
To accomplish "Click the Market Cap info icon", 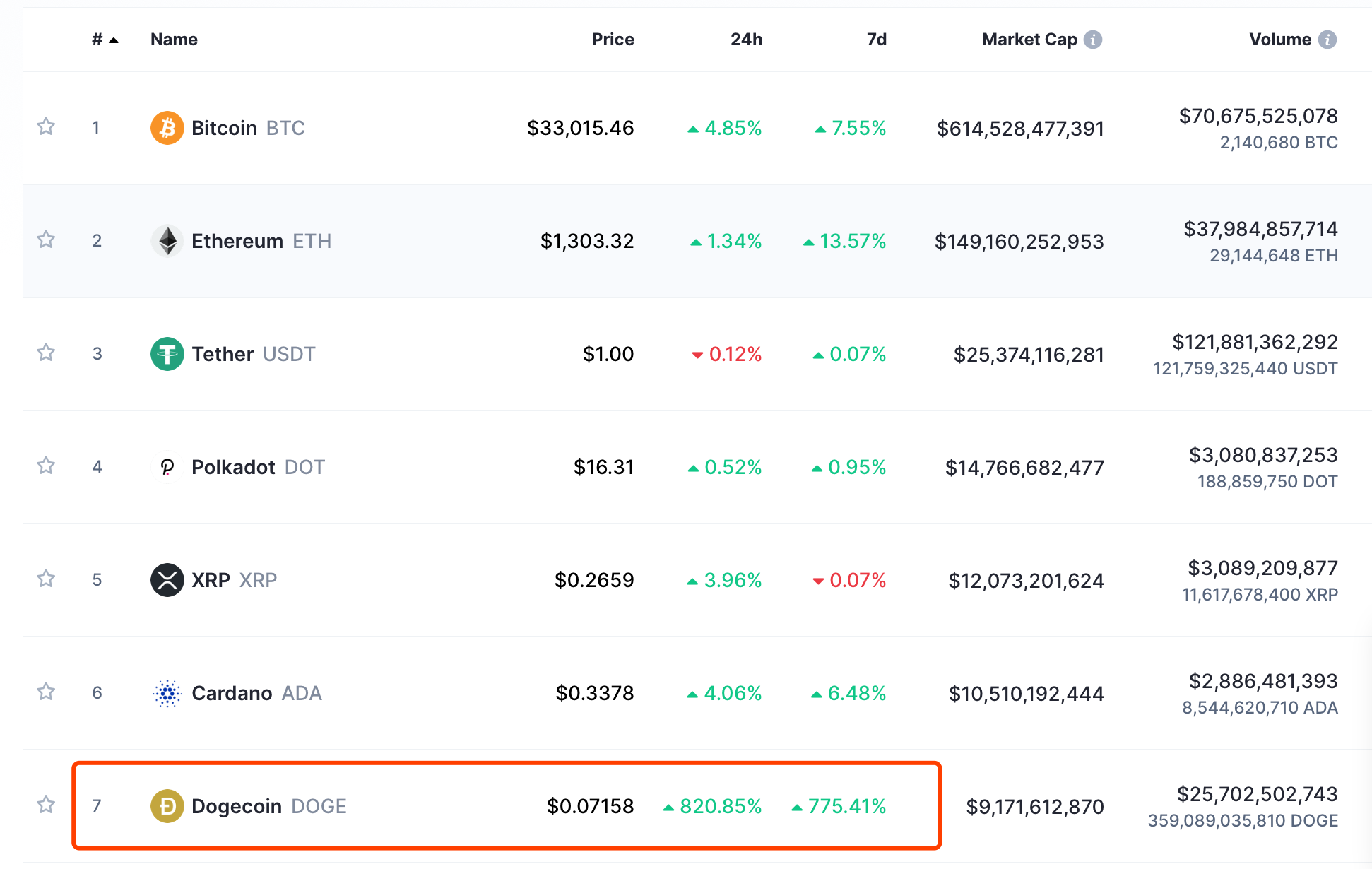I will (x=1093, y=40).
